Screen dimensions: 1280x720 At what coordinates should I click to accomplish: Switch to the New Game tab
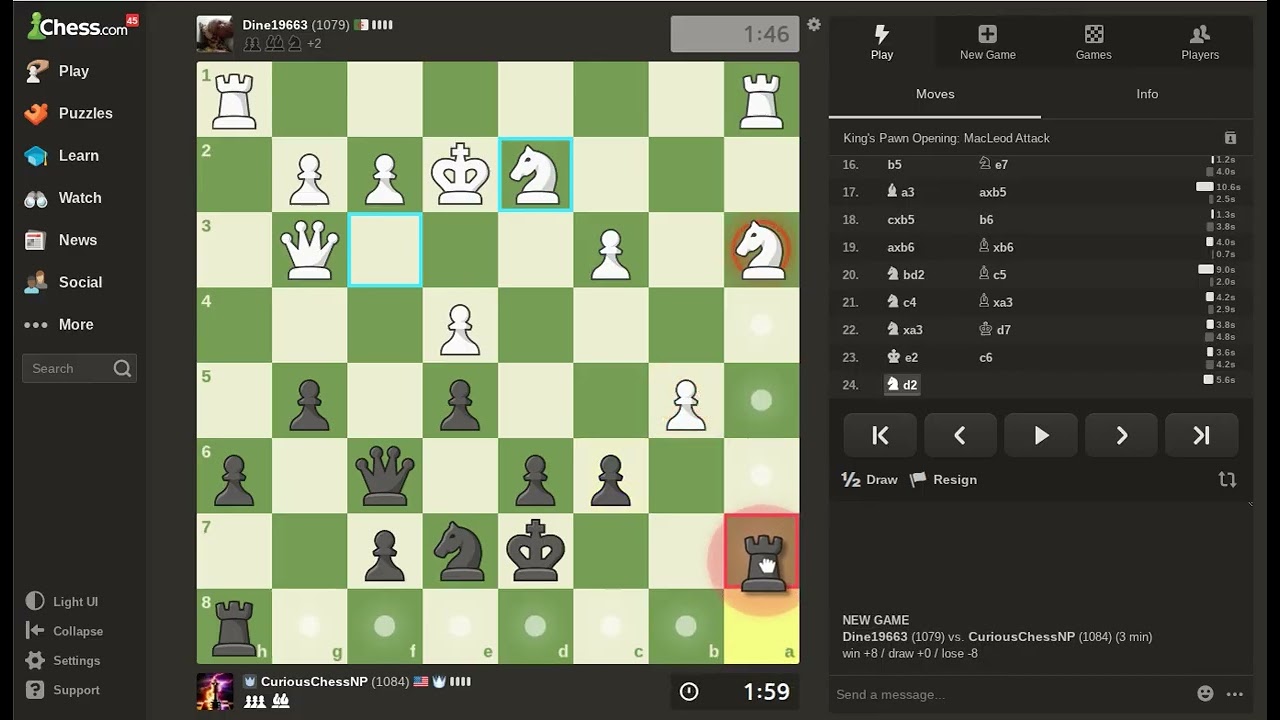click(987, 42)
